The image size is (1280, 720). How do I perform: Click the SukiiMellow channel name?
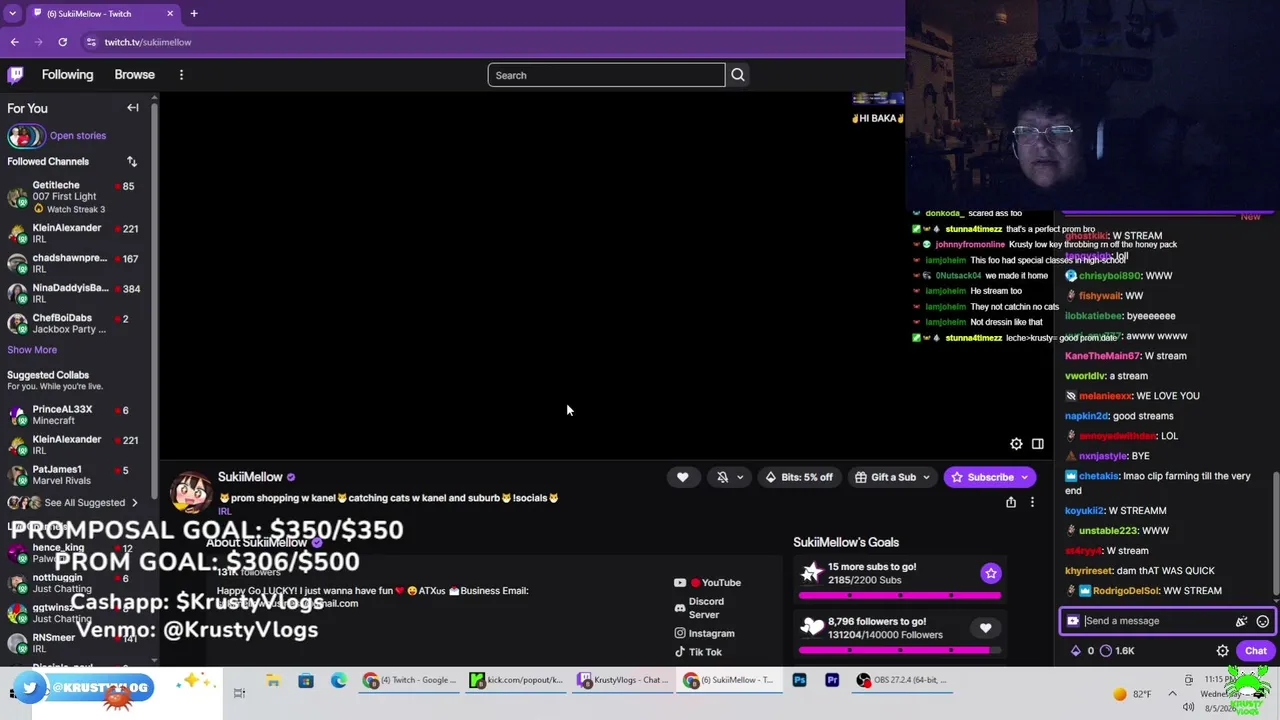click(250, 477)
